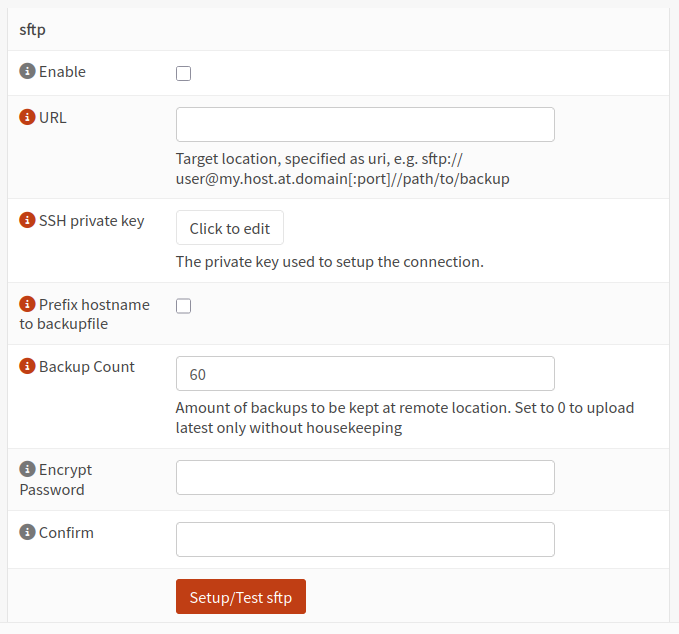679x634 pixels.
Task: Focus the Encrypt Password input field
Action: point(365,478)
